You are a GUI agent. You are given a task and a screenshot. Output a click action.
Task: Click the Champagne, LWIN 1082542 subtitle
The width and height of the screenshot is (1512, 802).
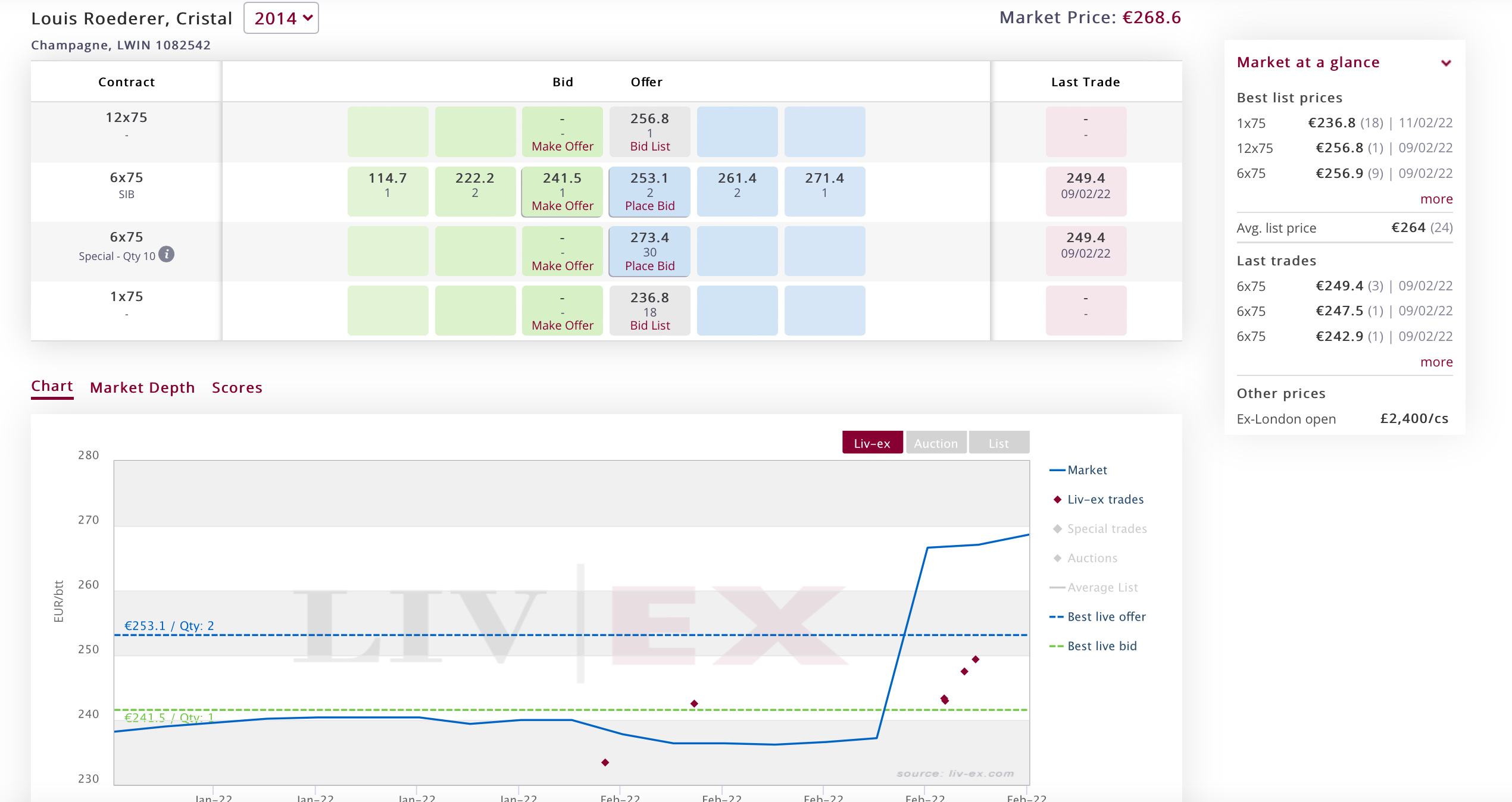click(x=121, y=45)
